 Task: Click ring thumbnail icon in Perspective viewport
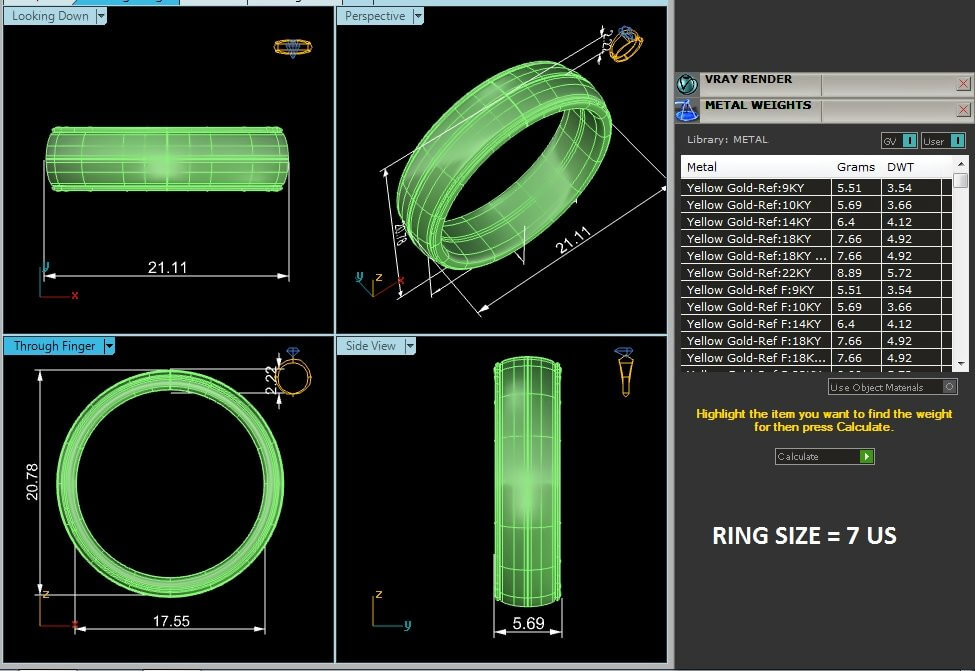[627, 43]
